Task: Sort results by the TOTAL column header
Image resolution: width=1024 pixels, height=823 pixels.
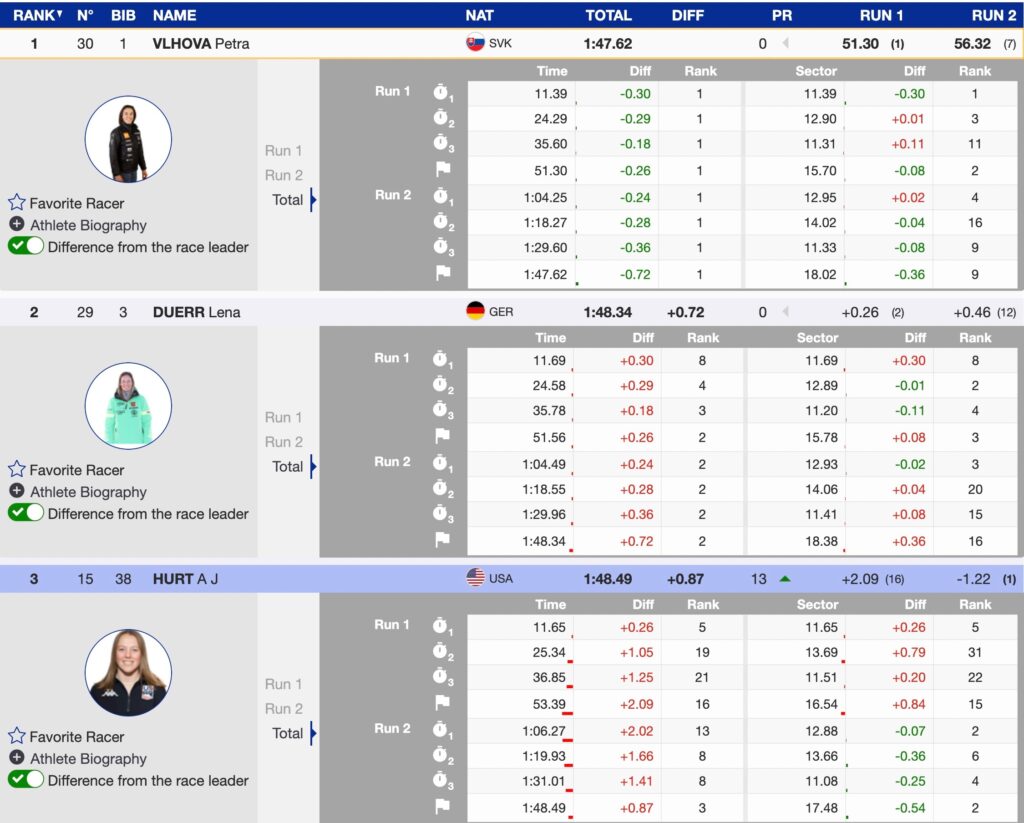Action: point(608,15)
